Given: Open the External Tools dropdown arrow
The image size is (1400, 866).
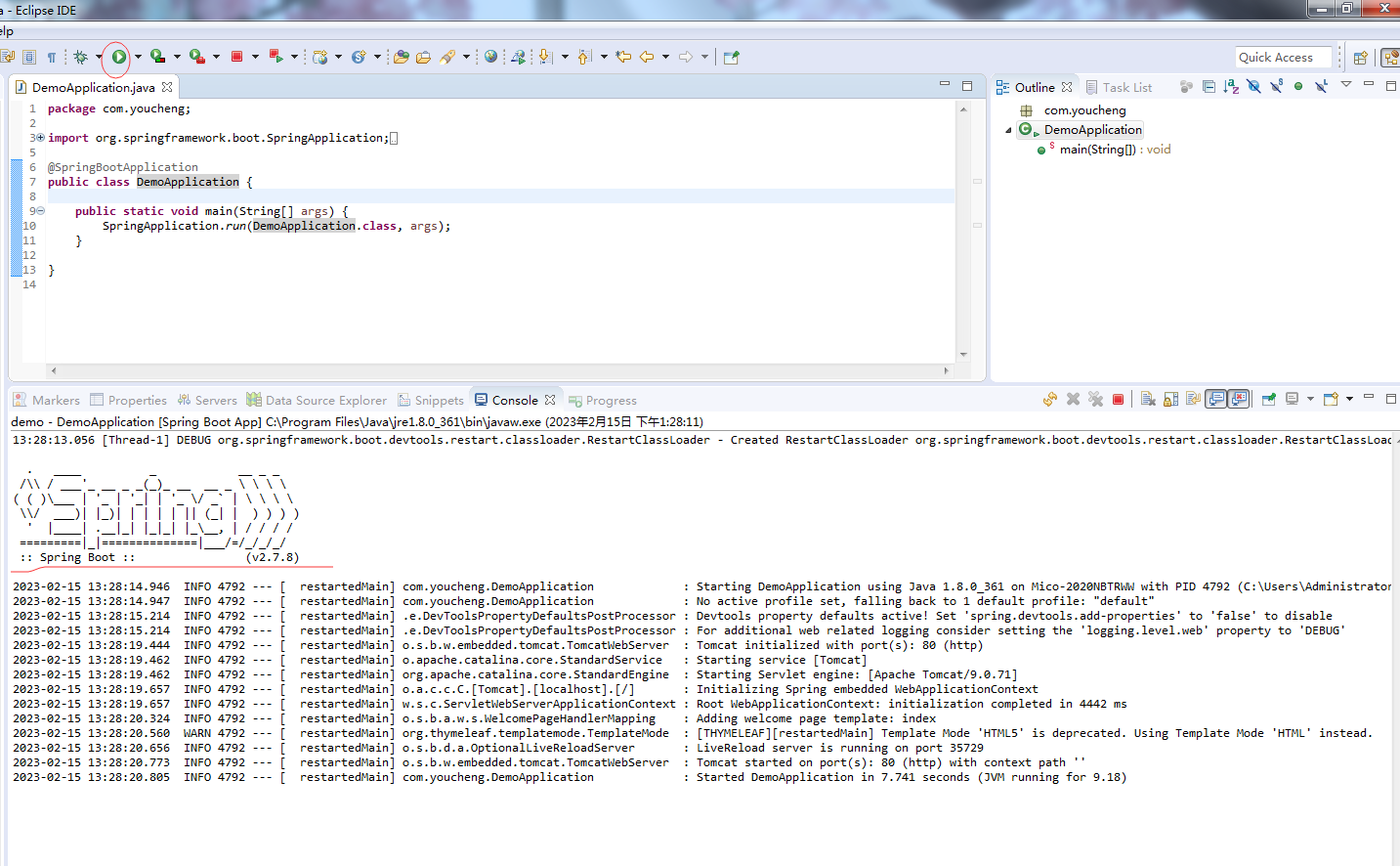Looking at the screenshot, I should (216, 57).
